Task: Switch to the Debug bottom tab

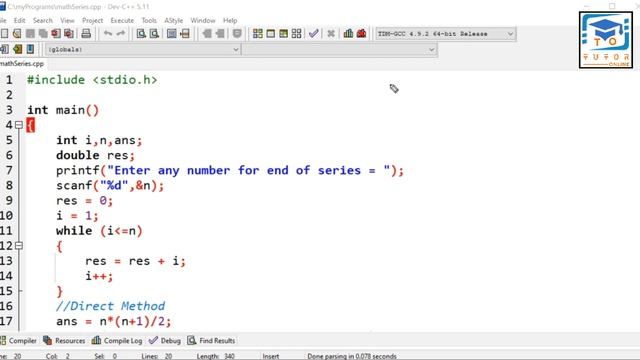Action: (165, 340)
